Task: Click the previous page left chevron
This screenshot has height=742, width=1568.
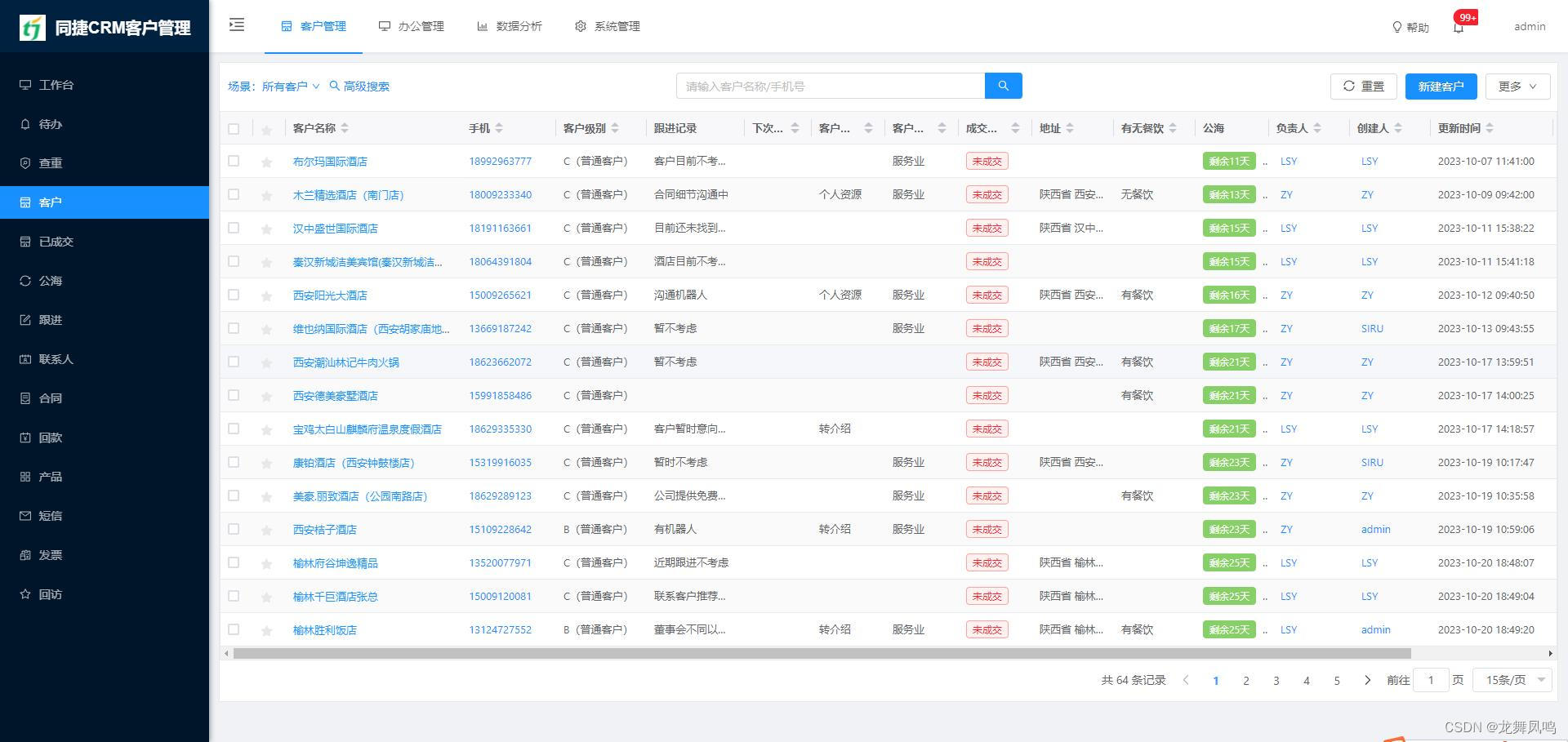Action: click(1186, 680)
